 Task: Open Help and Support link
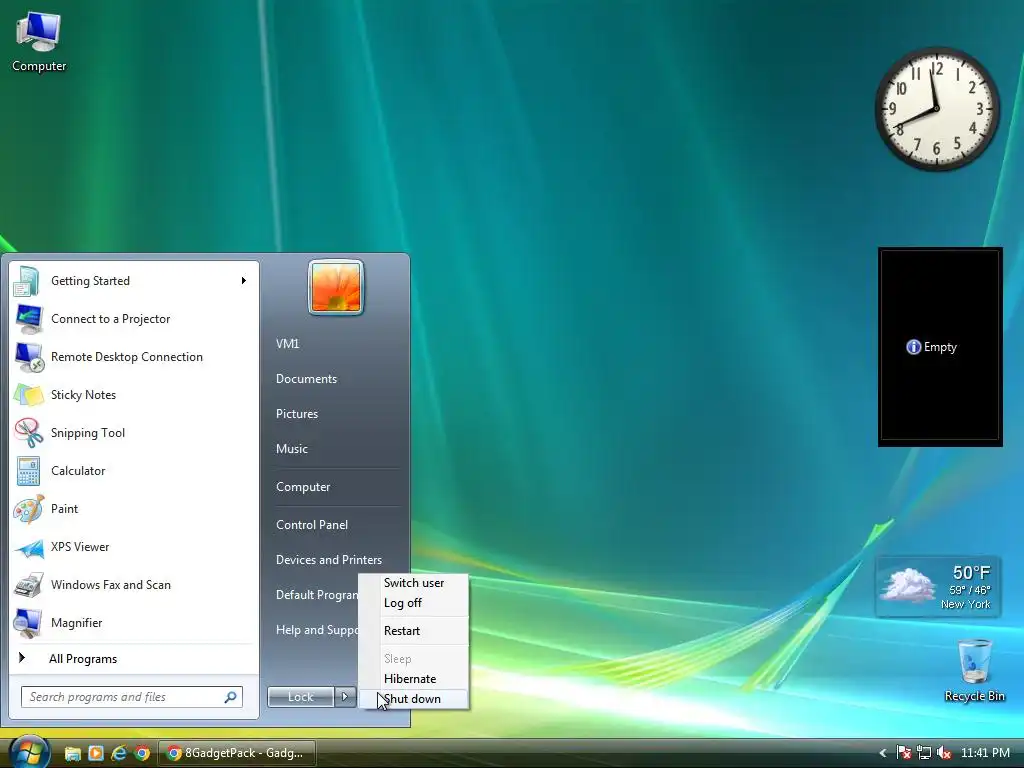pyautogui.click(x=316, y=630)
